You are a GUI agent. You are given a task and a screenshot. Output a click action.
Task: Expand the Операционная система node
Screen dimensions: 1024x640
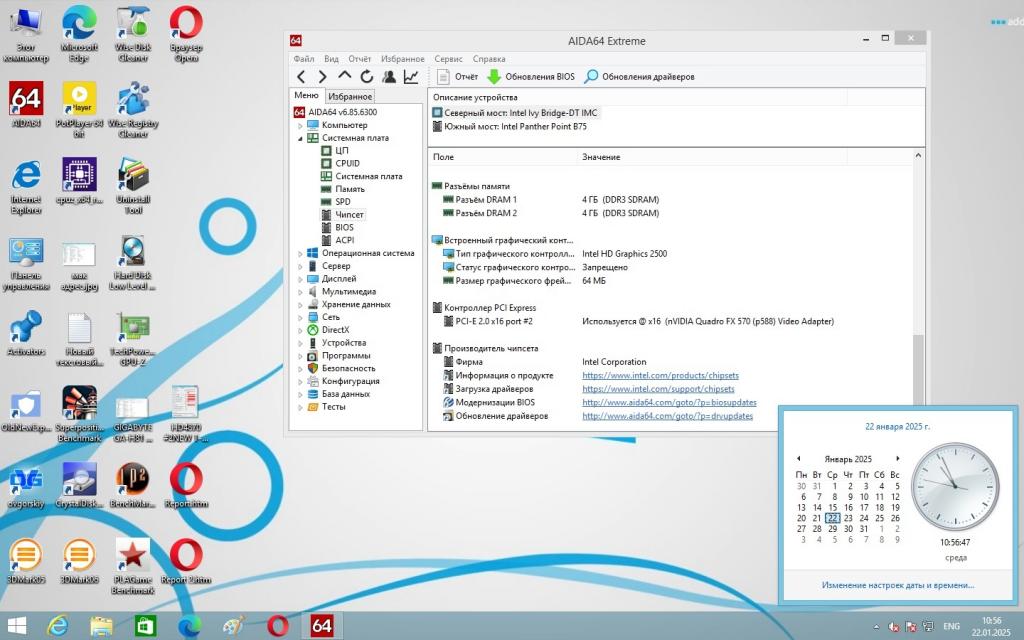pyautogui.click(x=300, y=253)
